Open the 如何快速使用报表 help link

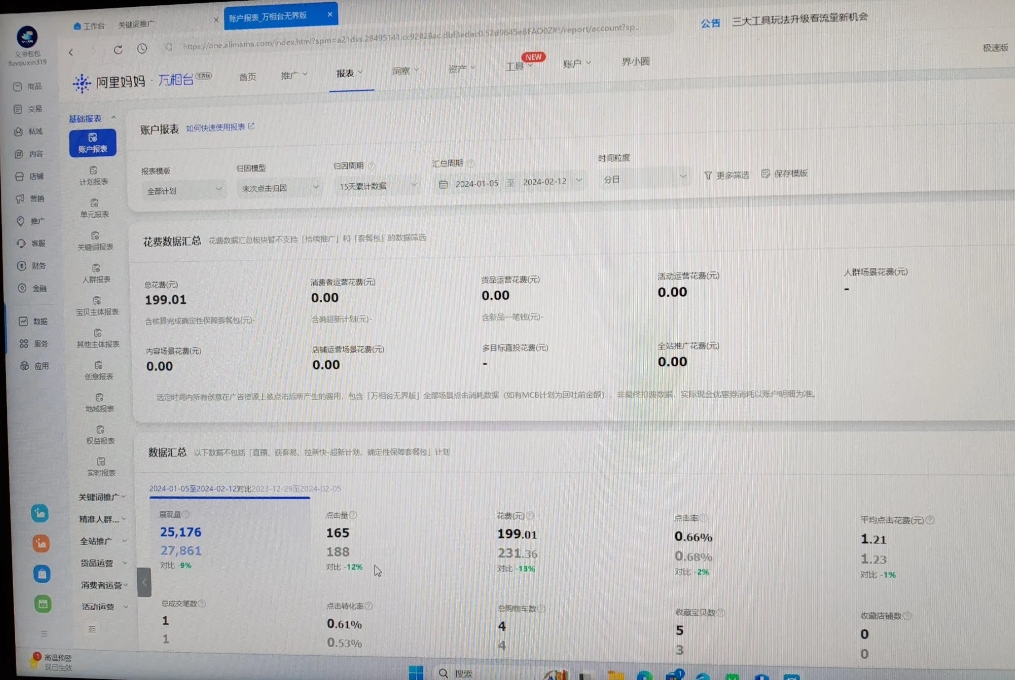[220, 127]
